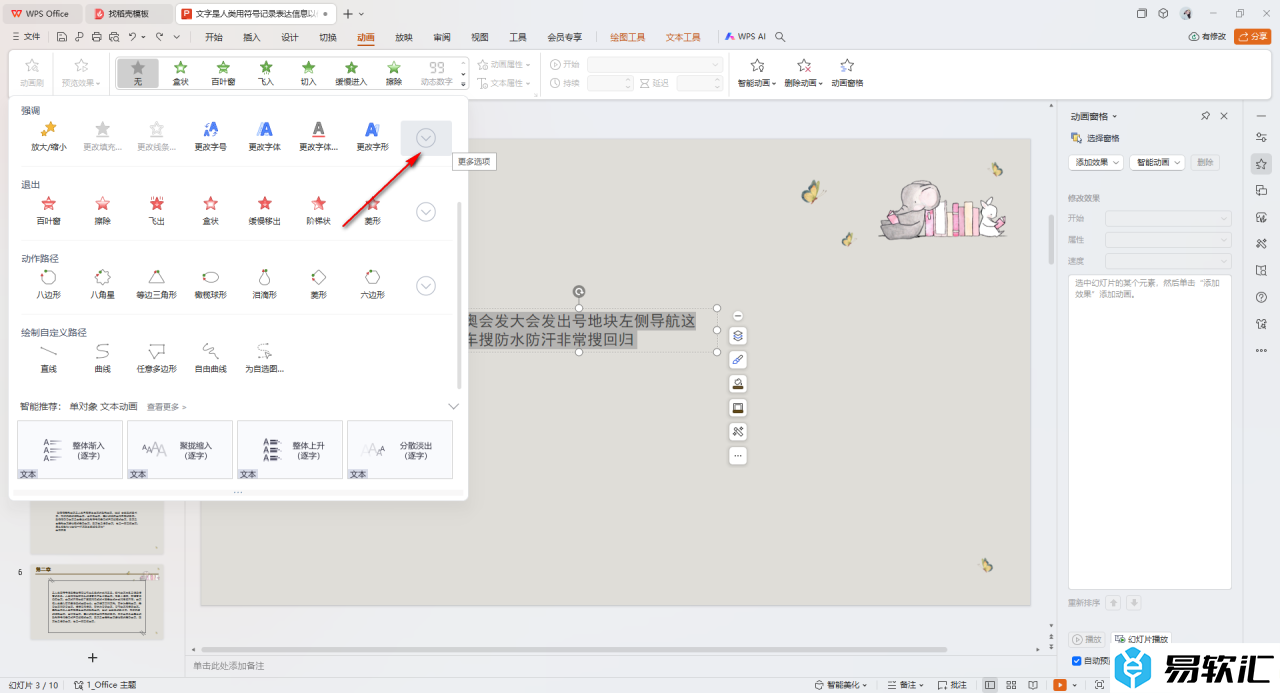Draw a 直线 custom path

tap(48, 358)
